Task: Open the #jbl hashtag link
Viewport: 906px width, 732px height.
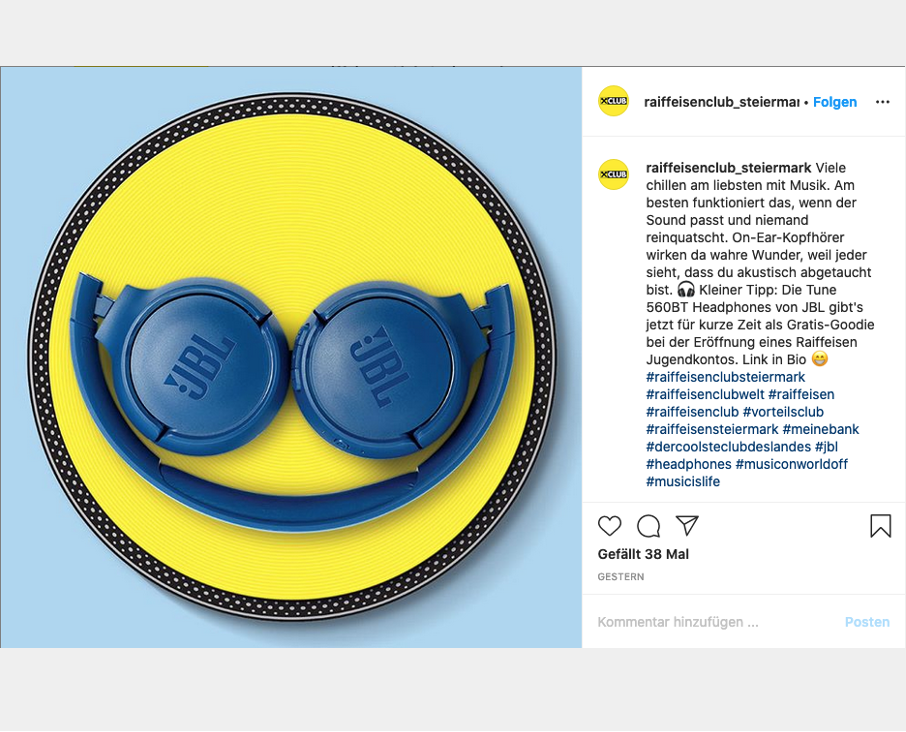Action: (x=826, y=447)
